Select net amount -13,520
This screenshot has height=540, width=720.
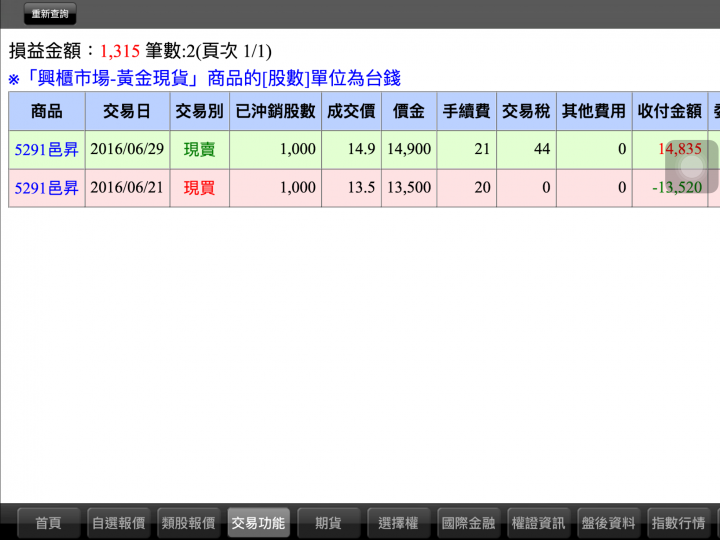pos(670,188)
